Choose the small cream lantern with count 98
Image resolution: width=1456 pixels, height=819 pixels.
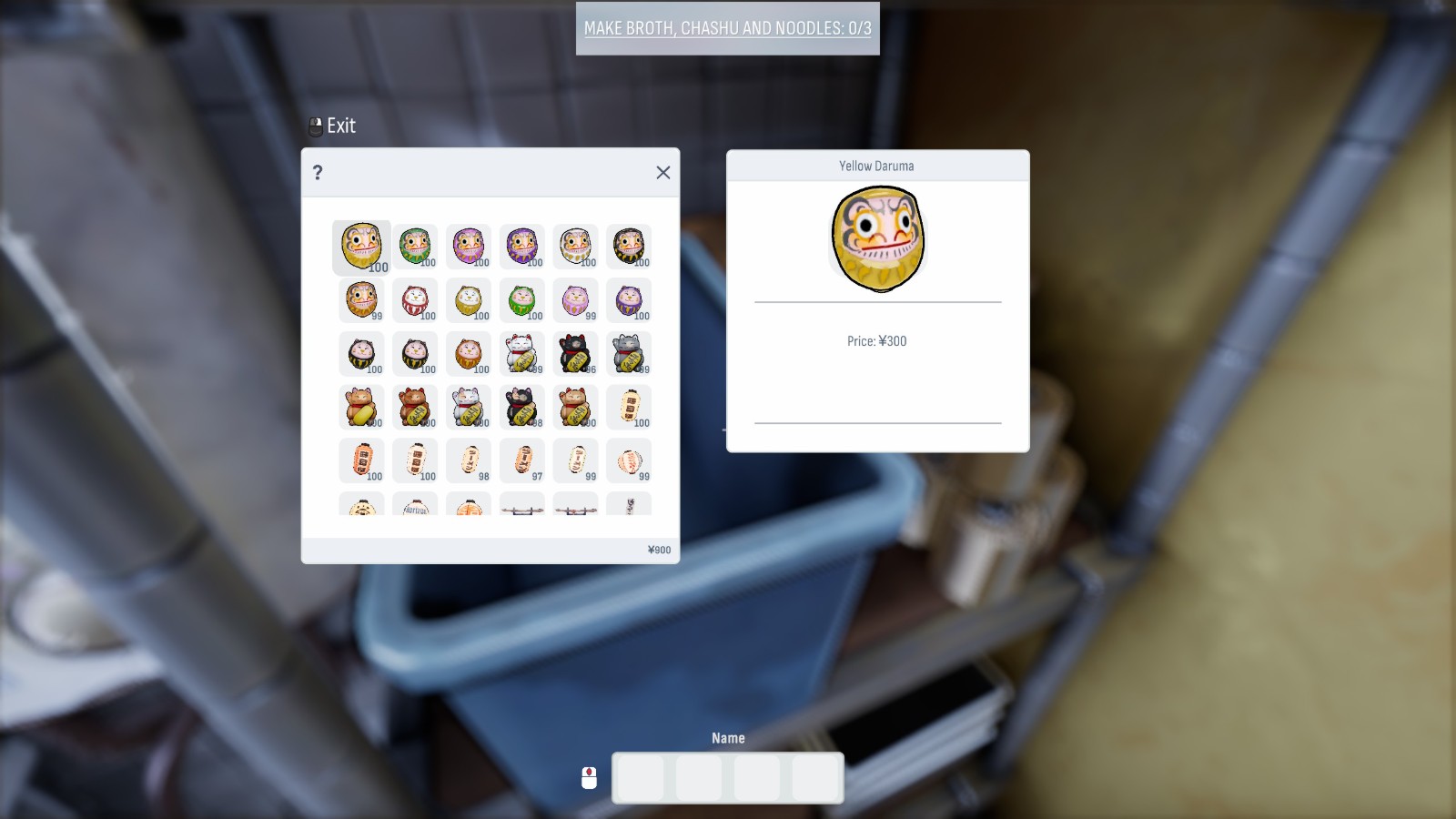[469, 461]
